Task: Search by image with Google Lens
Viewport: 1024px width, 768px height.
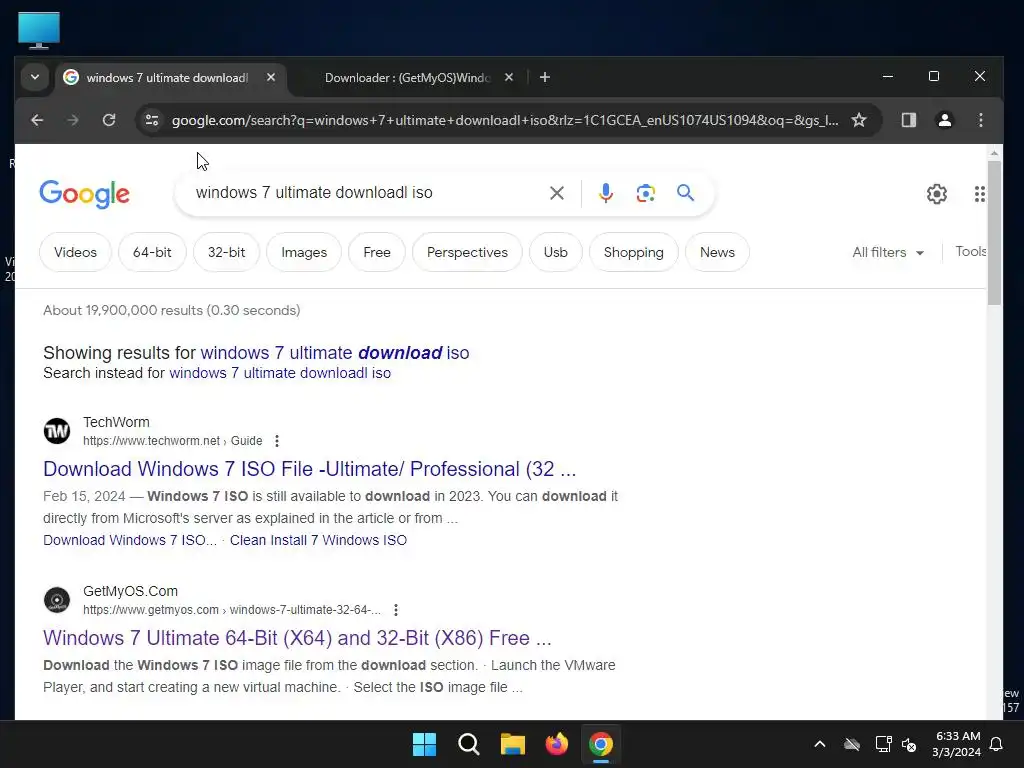Action: coord(645,193)
